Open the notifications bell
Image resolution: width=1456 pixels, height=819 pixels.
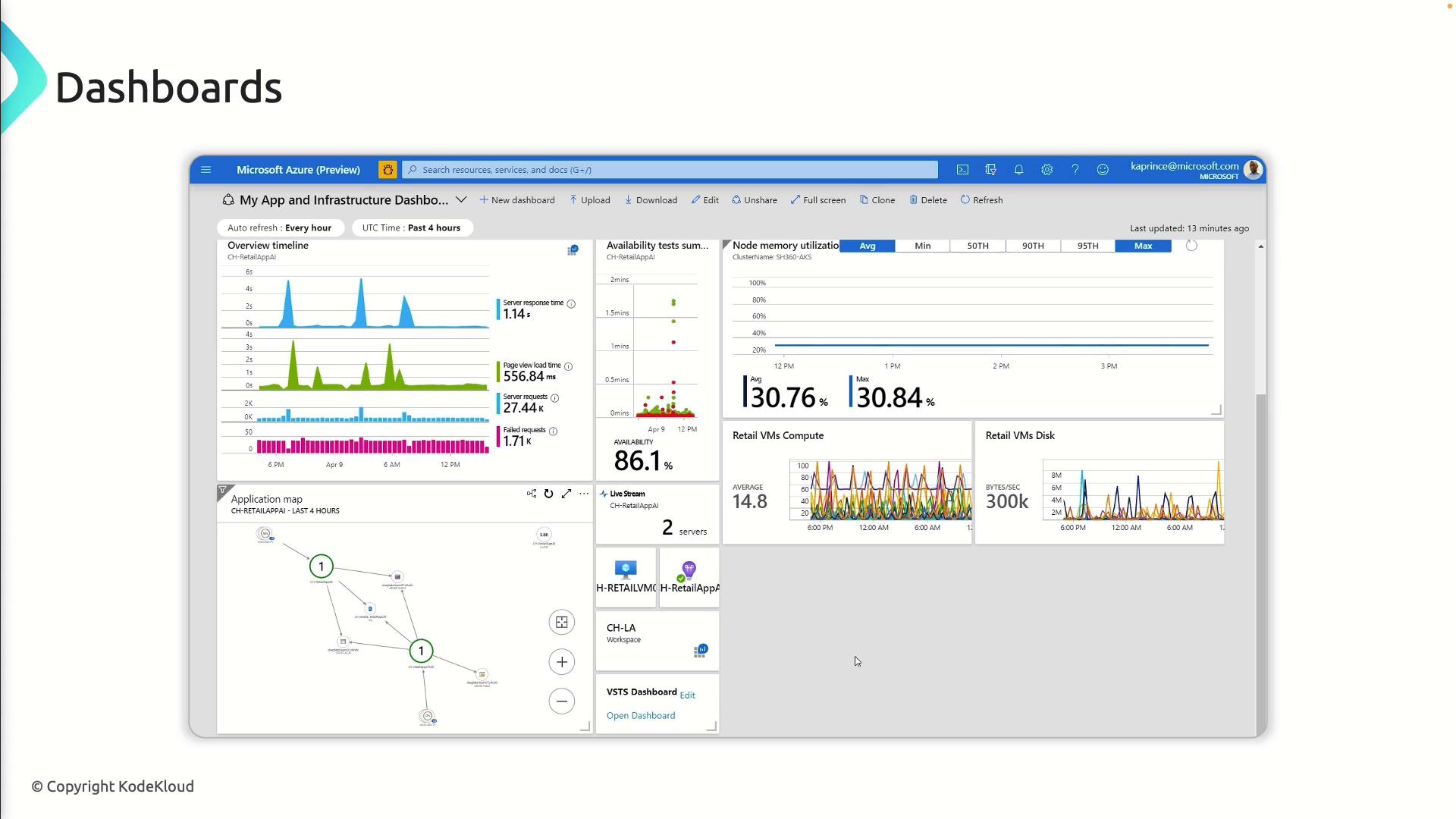1018,170
